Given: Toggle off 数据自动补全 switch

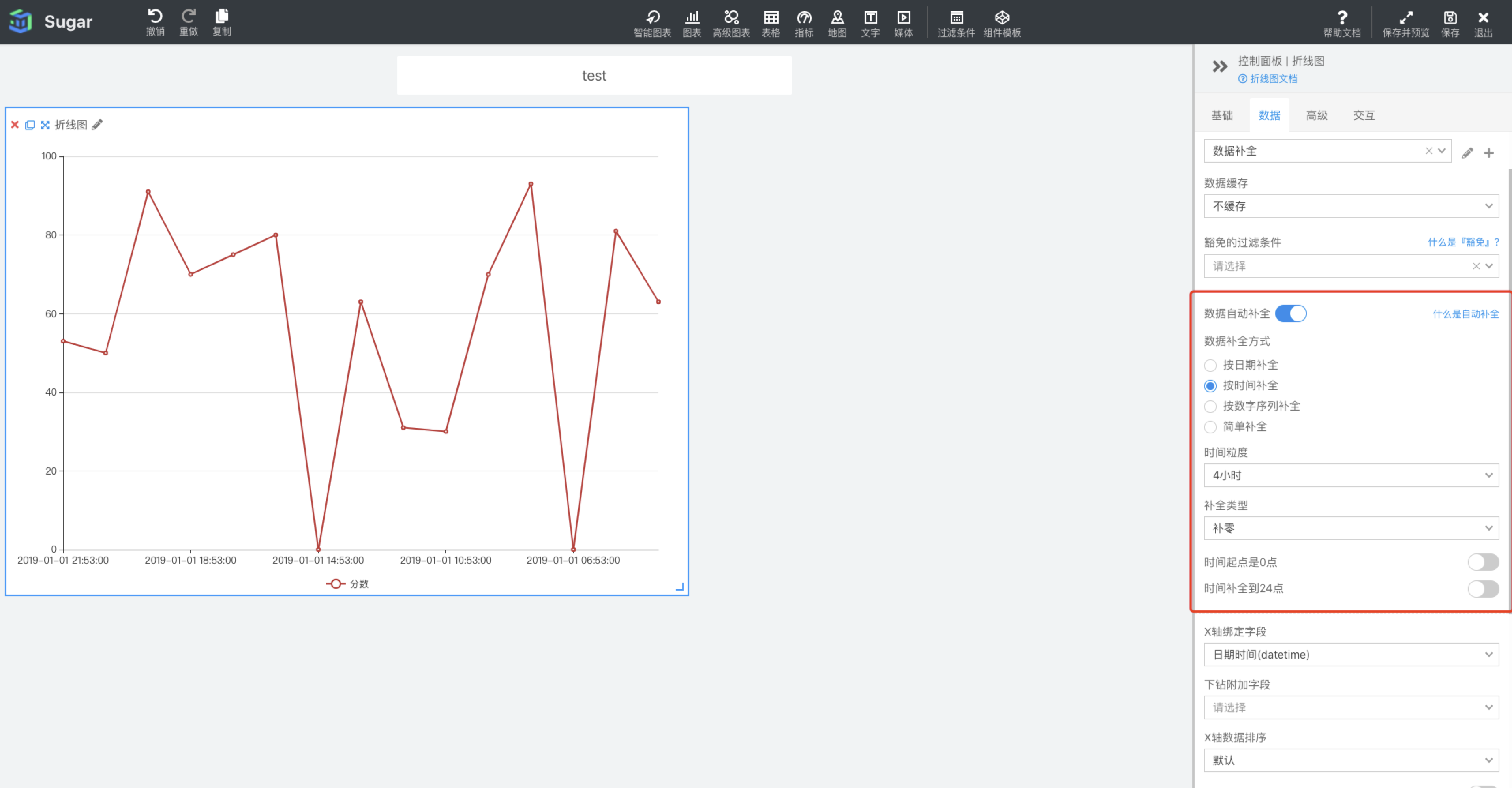Looking at the screenshot, I should point(1290,313).
